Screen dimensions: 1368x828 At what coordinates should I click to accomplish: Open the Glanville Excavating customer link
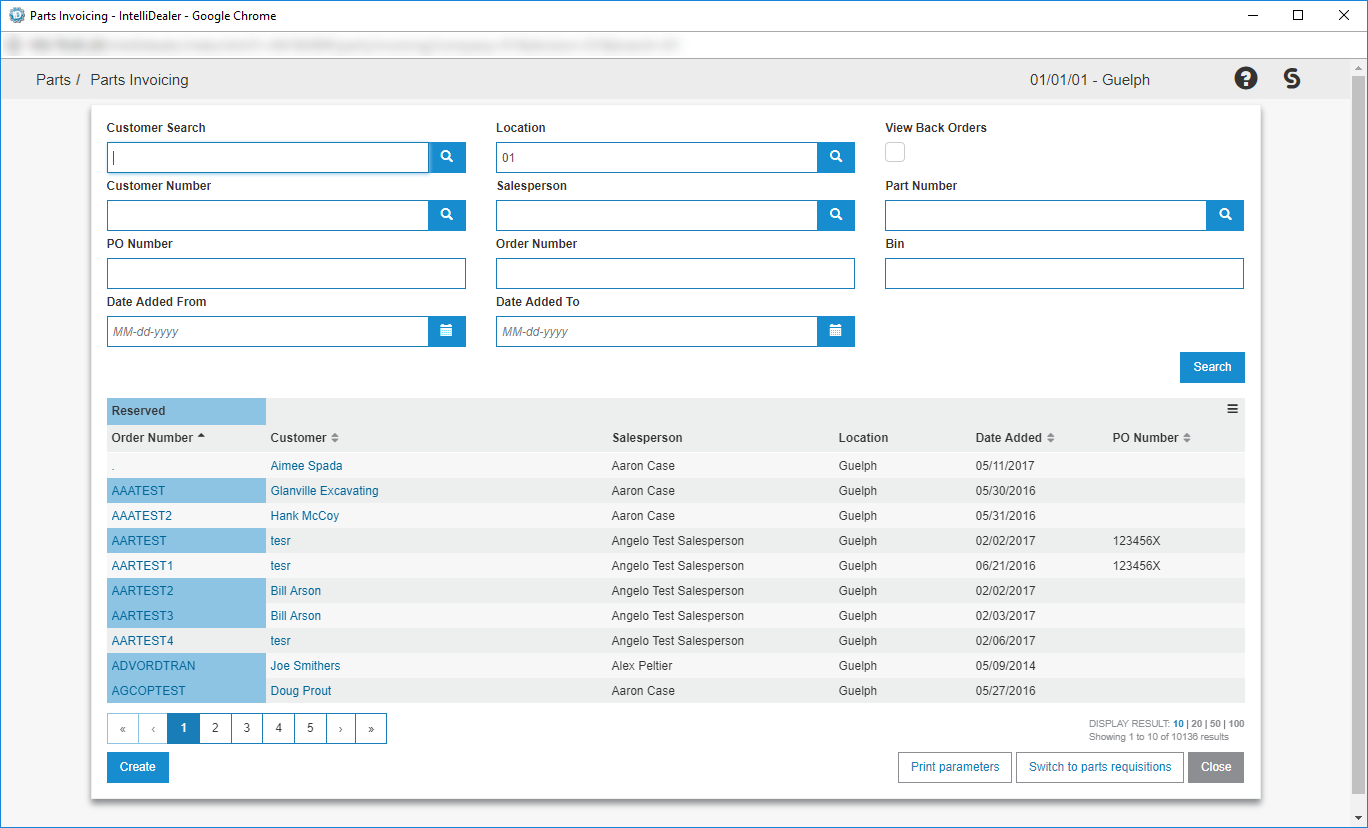tap(324, 491)
